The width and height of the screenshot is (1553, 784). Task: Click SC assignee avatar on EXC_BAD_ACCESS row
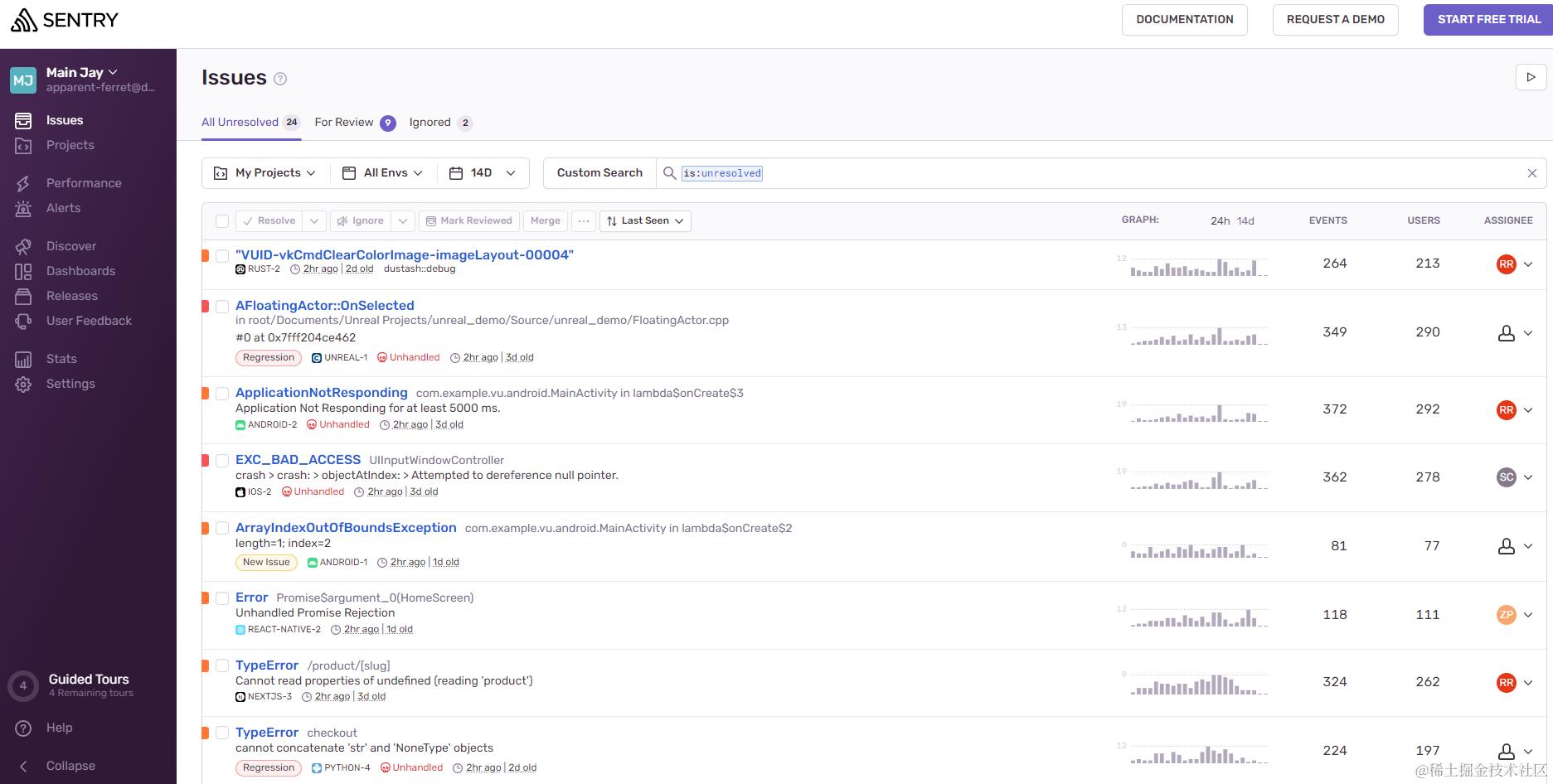(1507, 477)
